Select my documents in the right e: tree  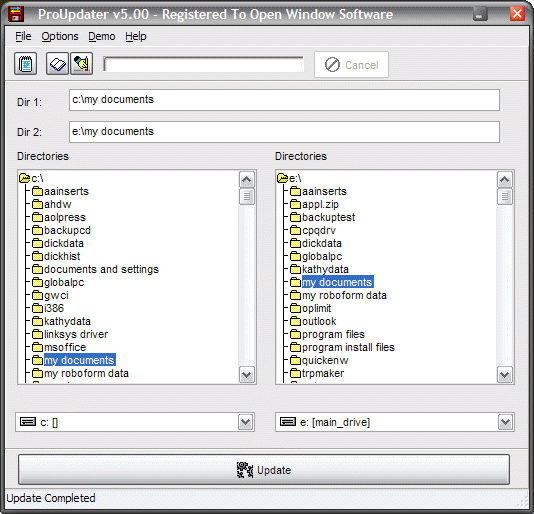[x=332, y=282]
